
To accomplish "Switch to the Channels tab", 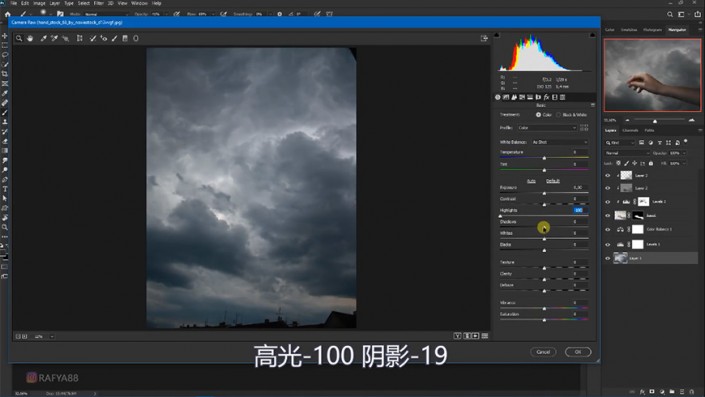I will (x=630, y=130).
